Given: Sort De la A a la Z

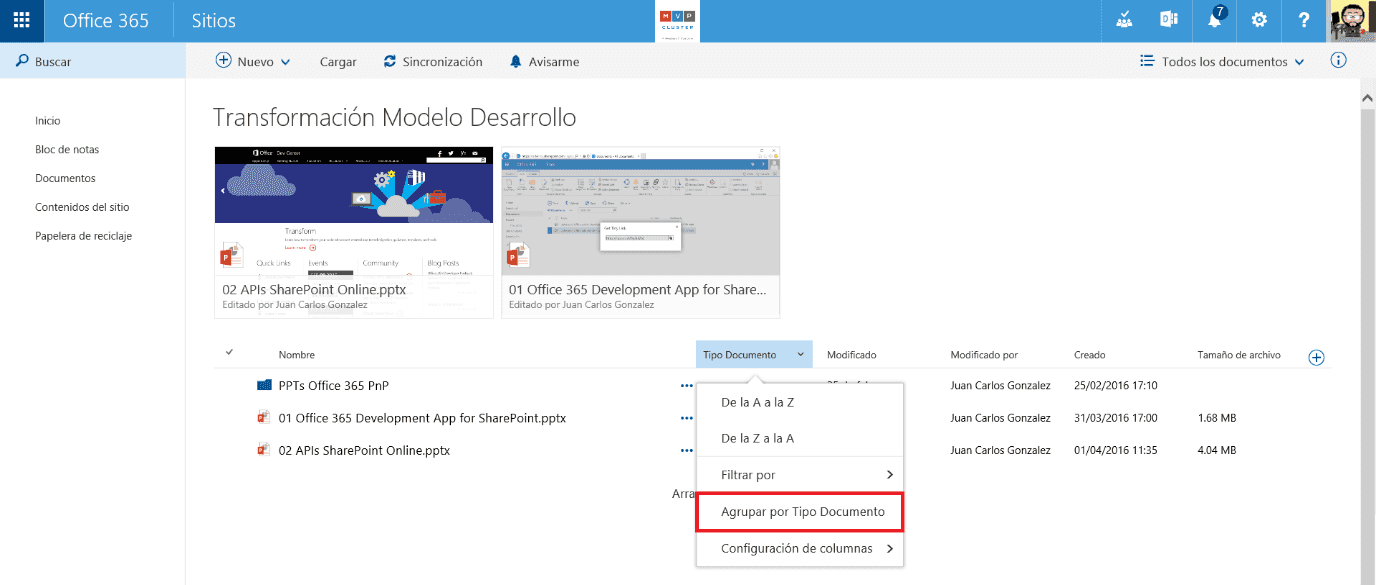Looking at the screenshot, I should pos(800,402).
